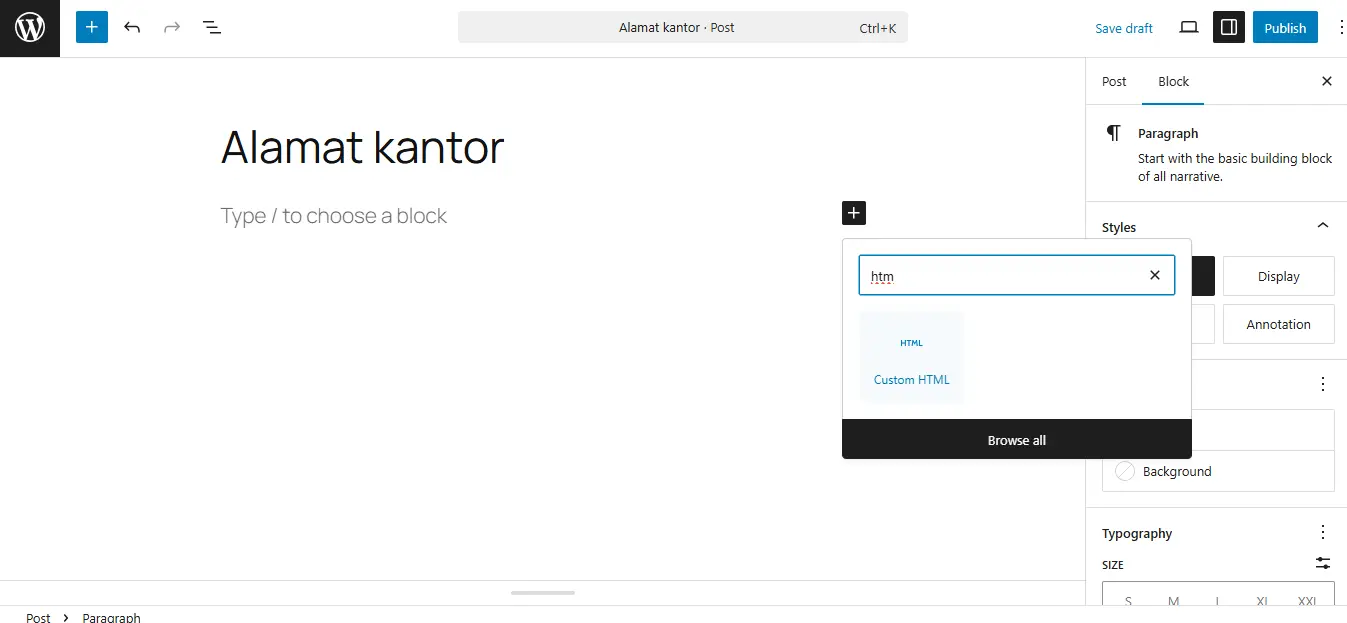Close the settings sidebar
1347x623 pixels.
(1327, 82)
